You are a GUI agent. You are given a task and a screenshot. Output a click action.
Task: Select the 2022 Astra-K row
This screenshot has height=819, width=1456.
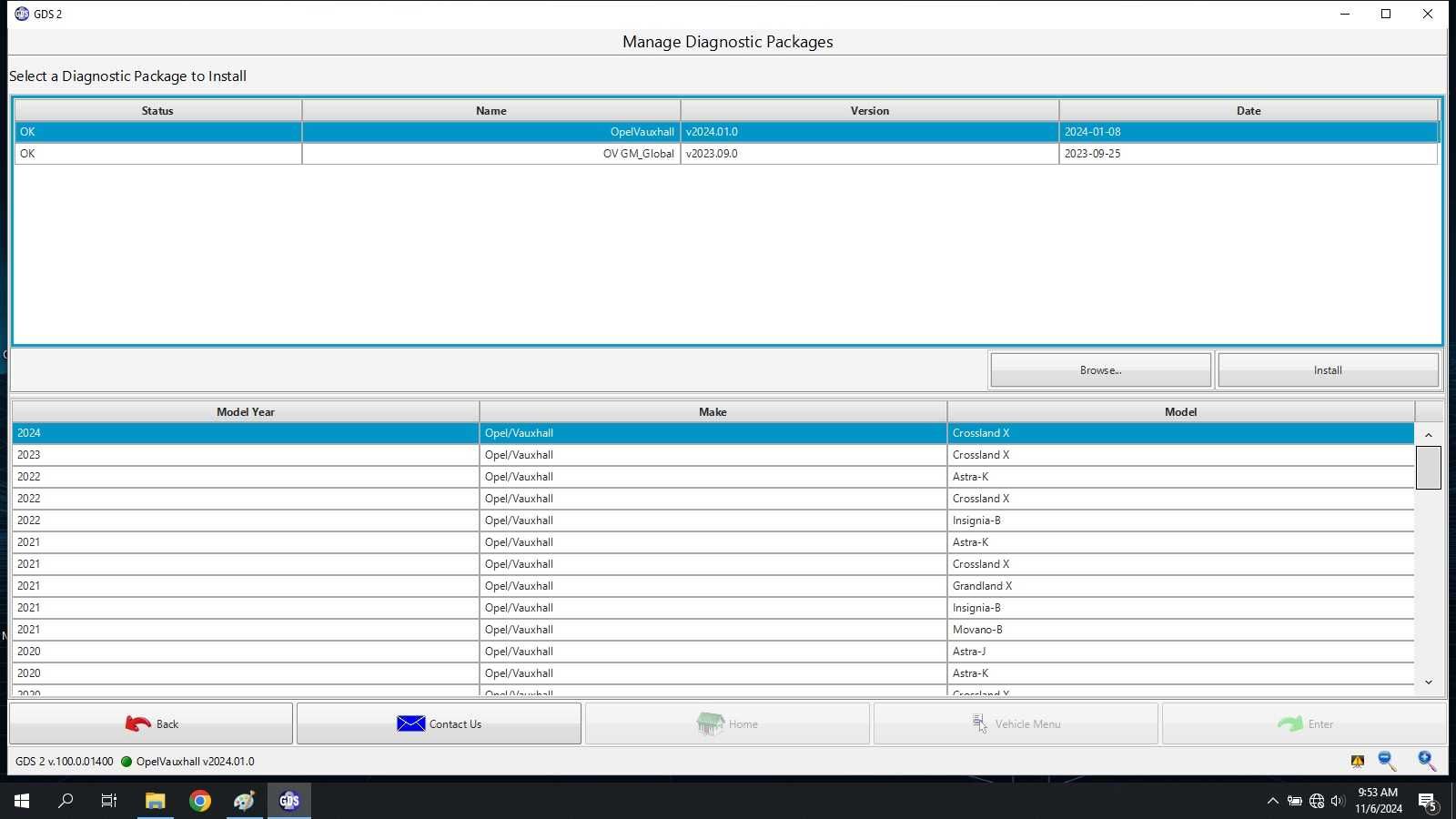pos(713,477)
